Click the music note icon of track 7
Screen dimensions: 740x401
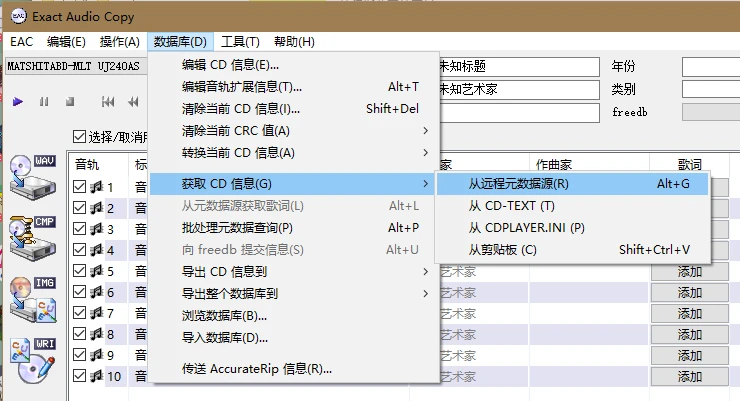click(97, 313)
